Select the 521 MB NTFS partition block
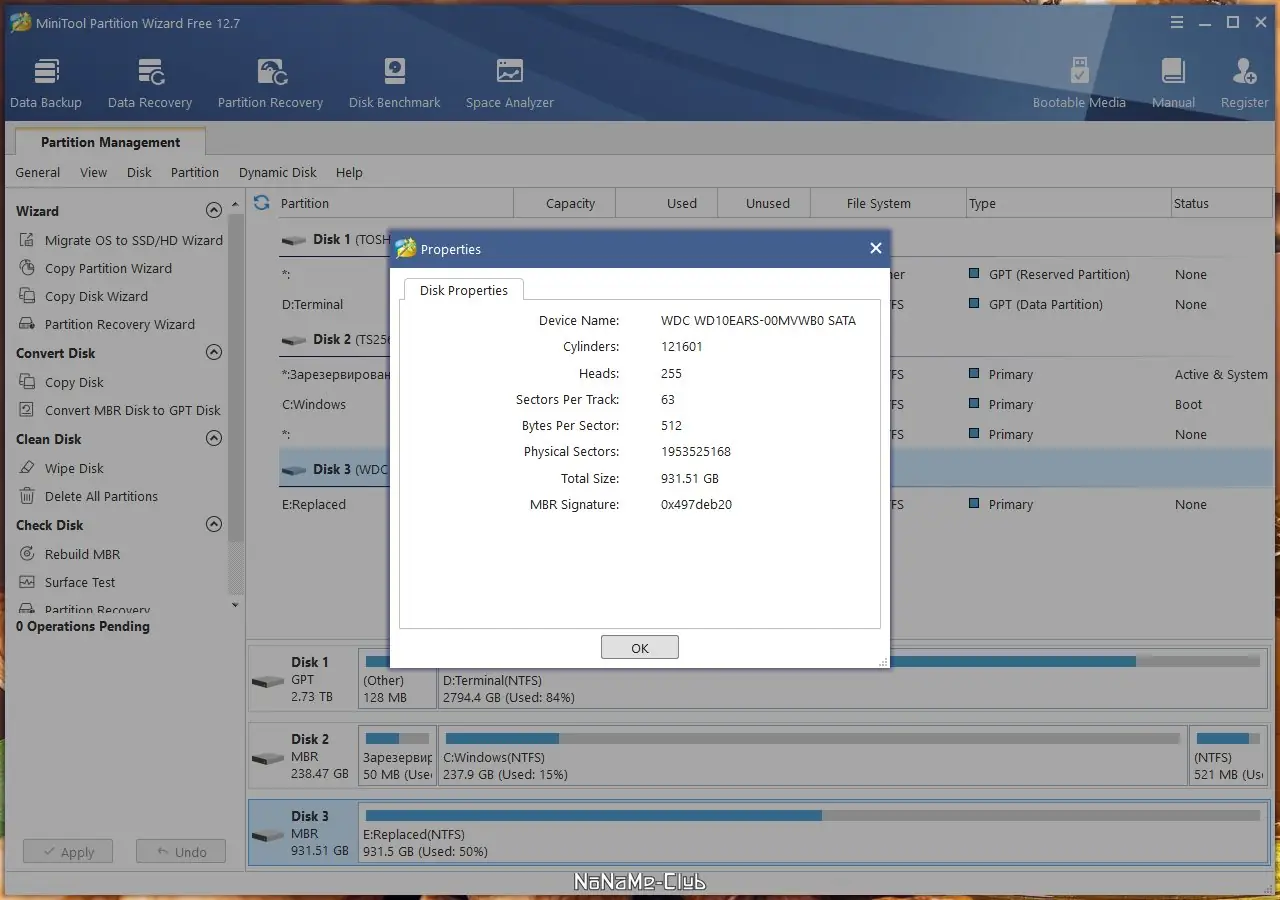This screenshot has width=1280, height=900. click(1228, 757)
